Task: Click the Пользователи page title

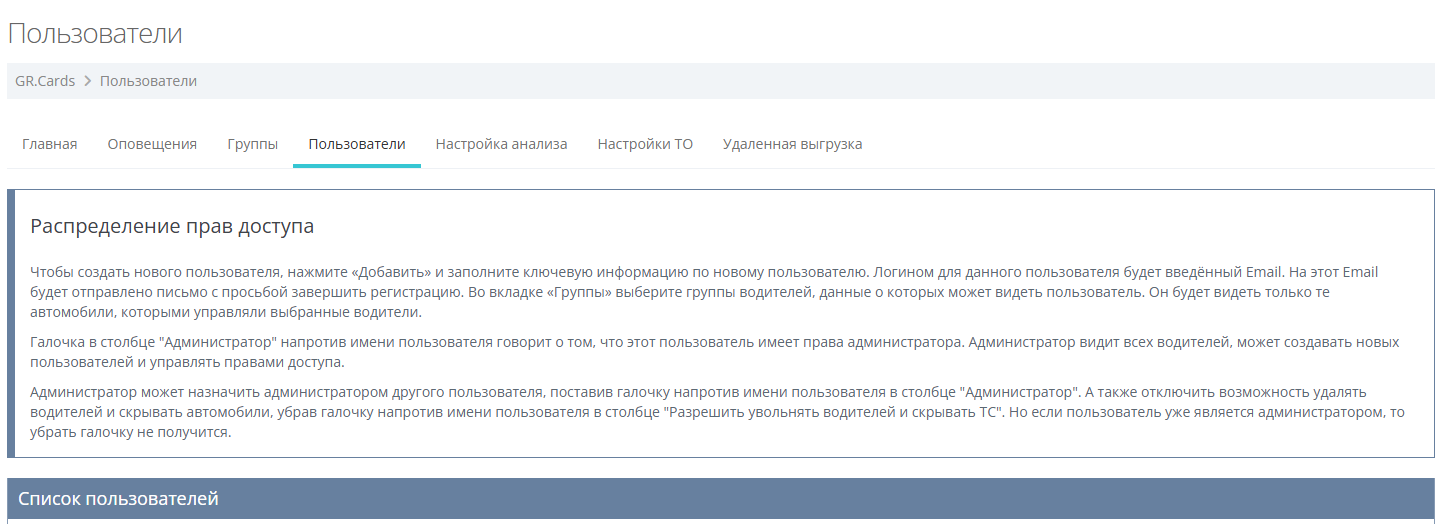Action: click(95, 33)
